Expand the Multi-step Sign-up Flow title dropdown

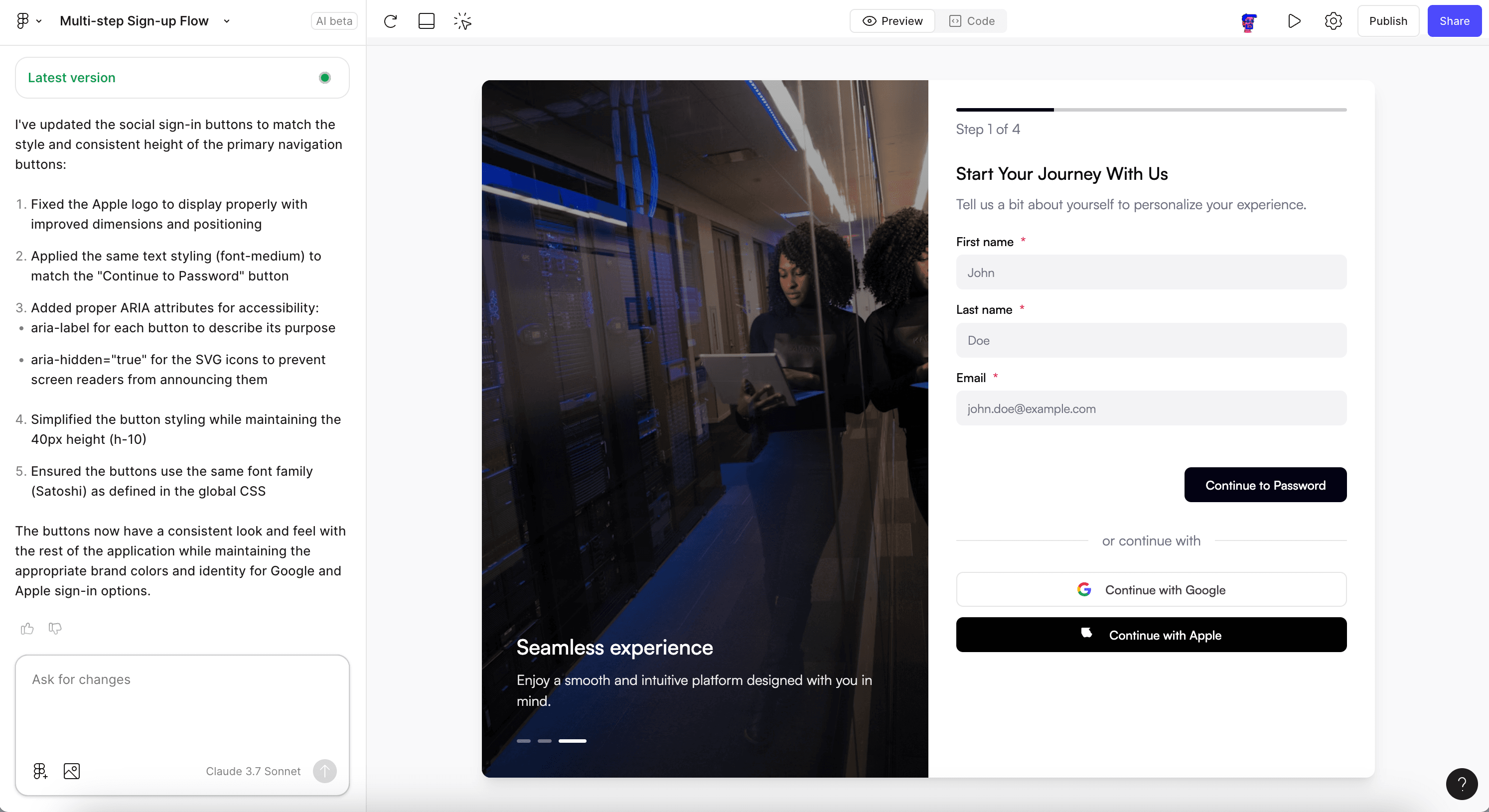[227, 21]
